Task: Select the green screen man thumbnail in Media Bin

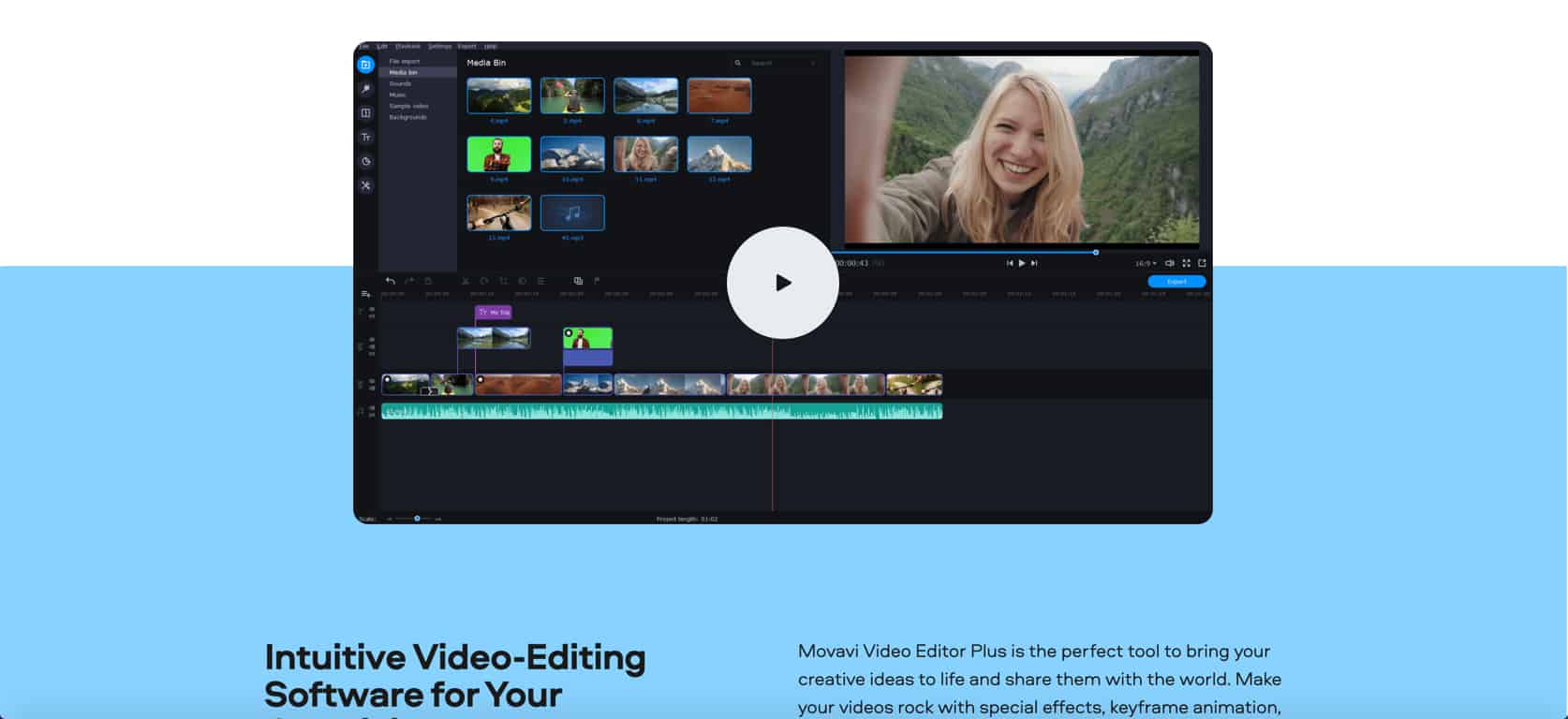Action: (x=499, y=154)
